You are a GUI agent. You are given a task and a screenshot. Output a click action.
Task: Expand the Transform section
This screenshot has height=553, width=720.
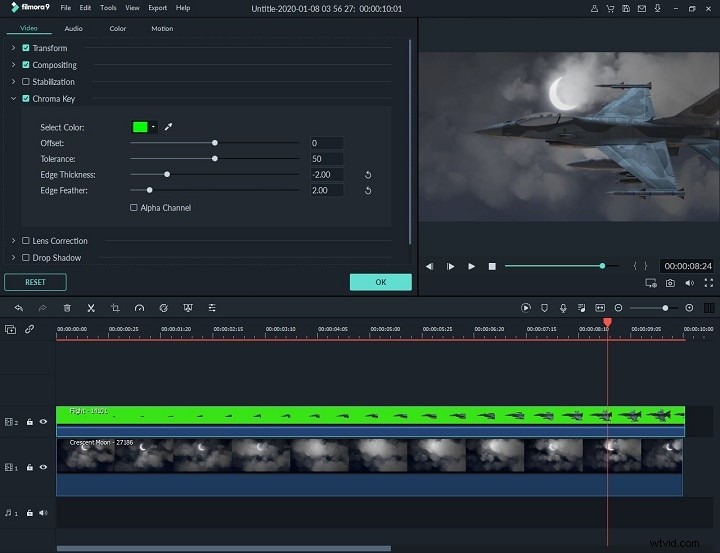click(13, 48)
